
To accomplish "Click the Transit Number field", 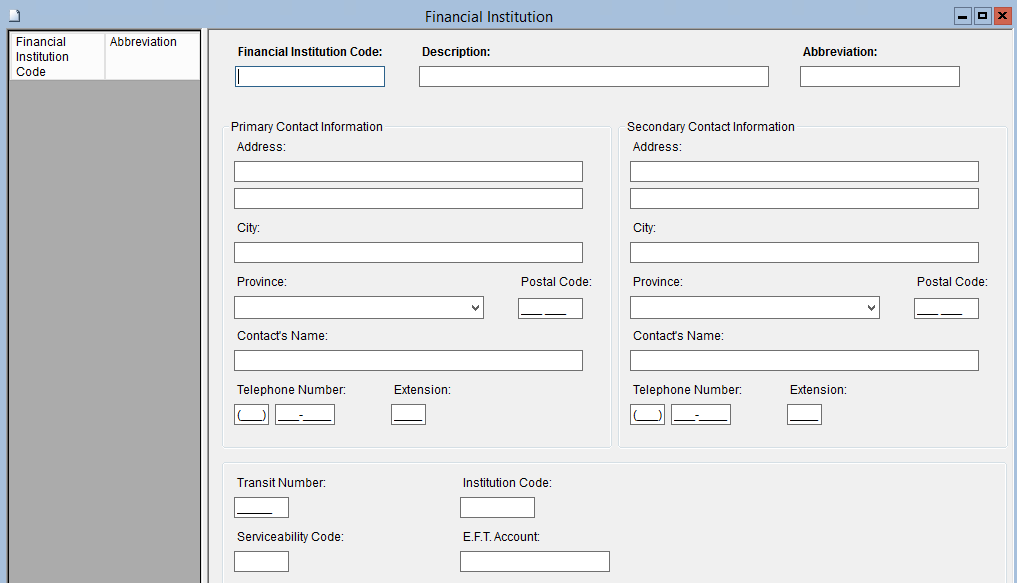I will 261,508.
